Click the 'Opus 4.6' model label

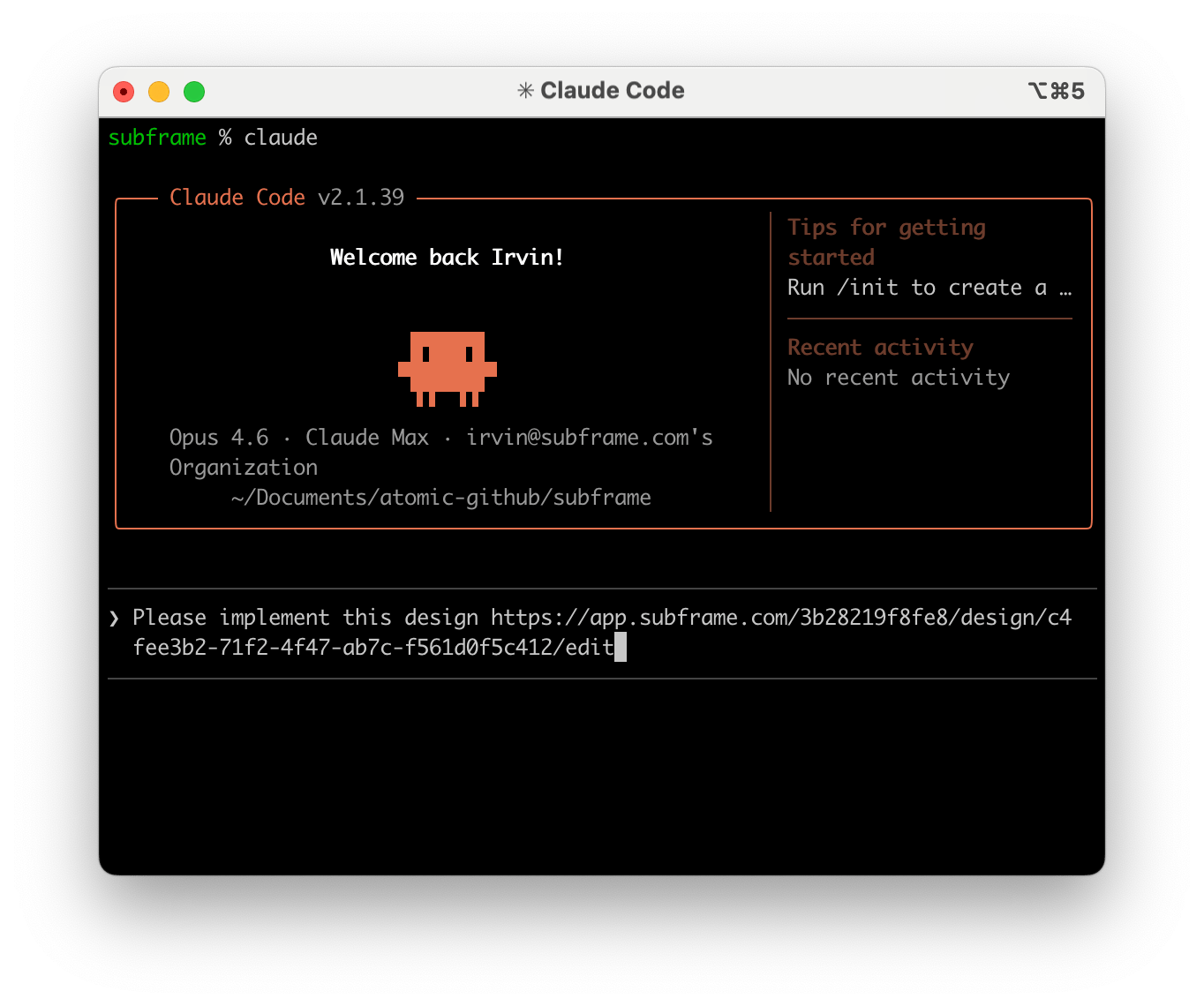point(219,438)
